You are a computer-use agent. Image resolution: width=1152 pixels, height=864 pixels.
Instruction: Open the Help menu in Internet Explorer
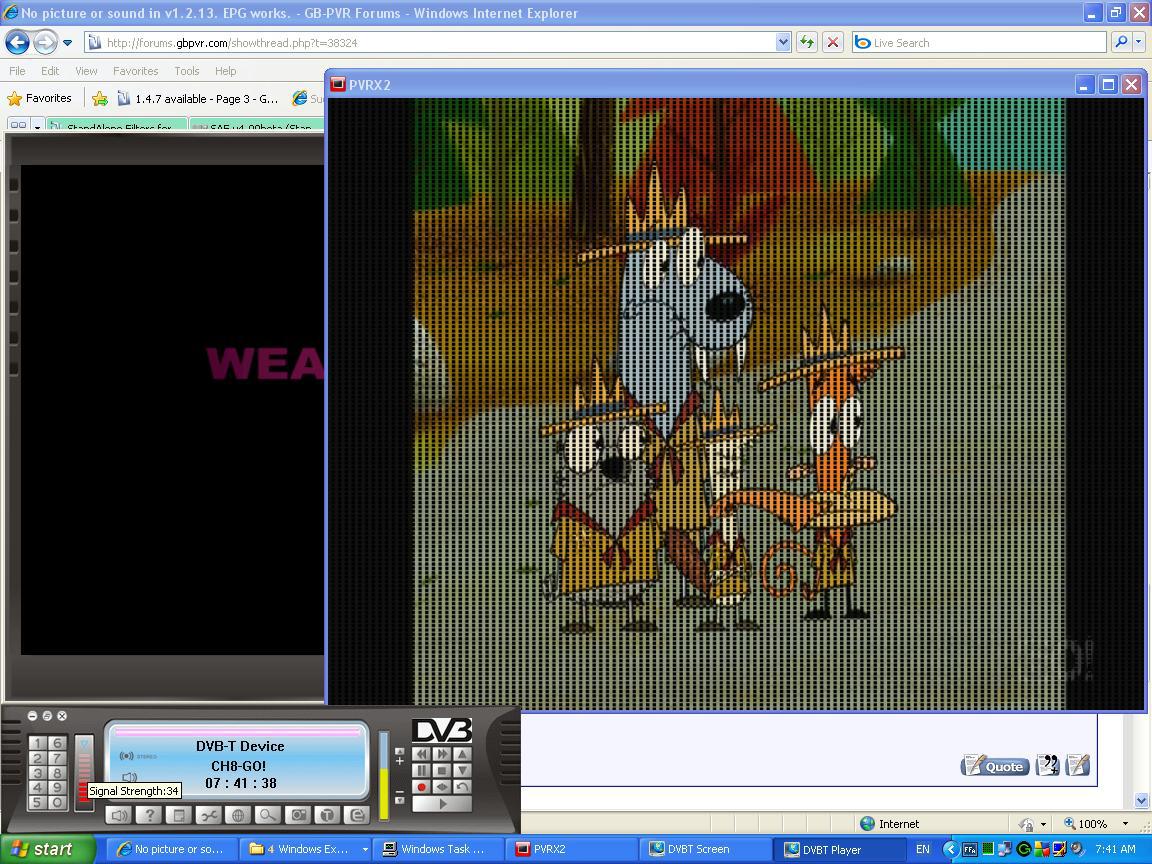pyautogui.click(x=226, y=71)
